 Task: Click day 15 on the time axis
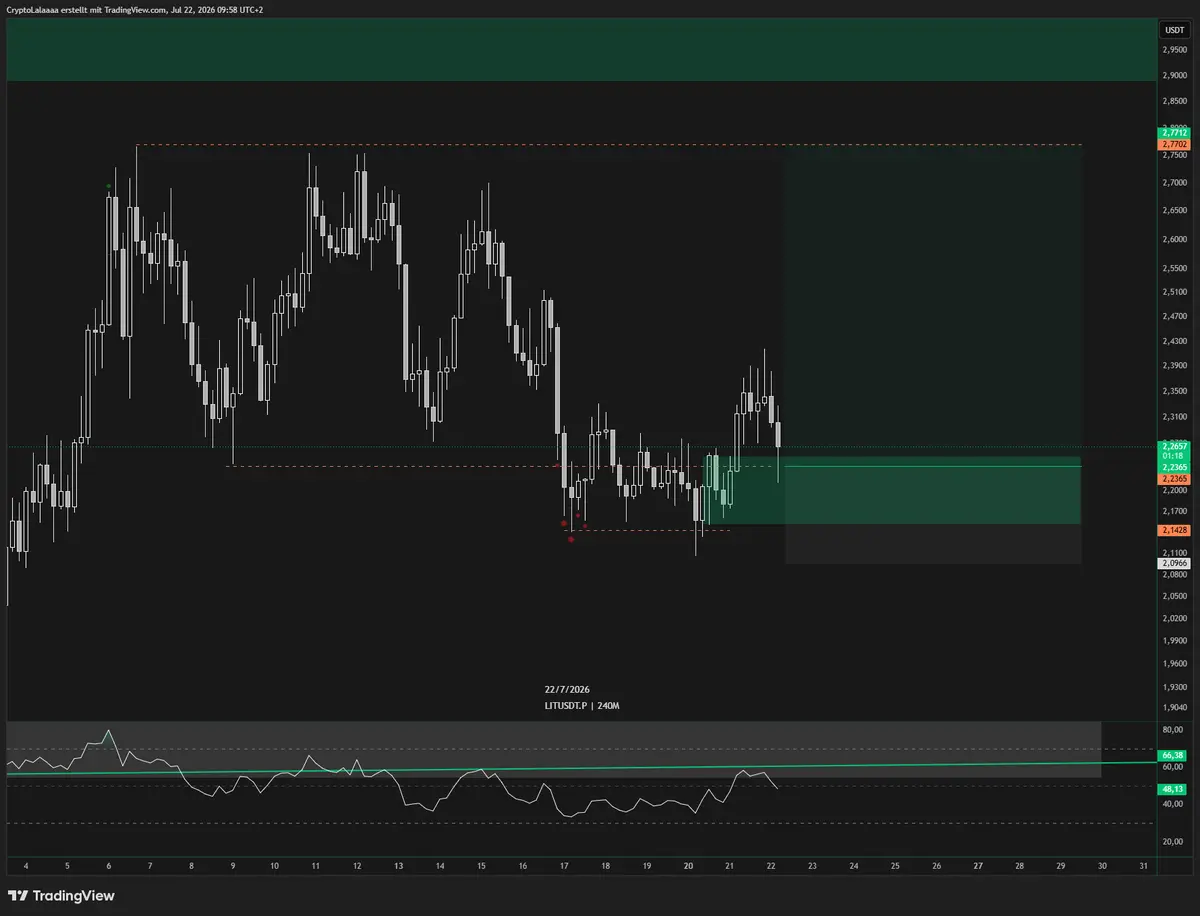[x=480, y=866]
